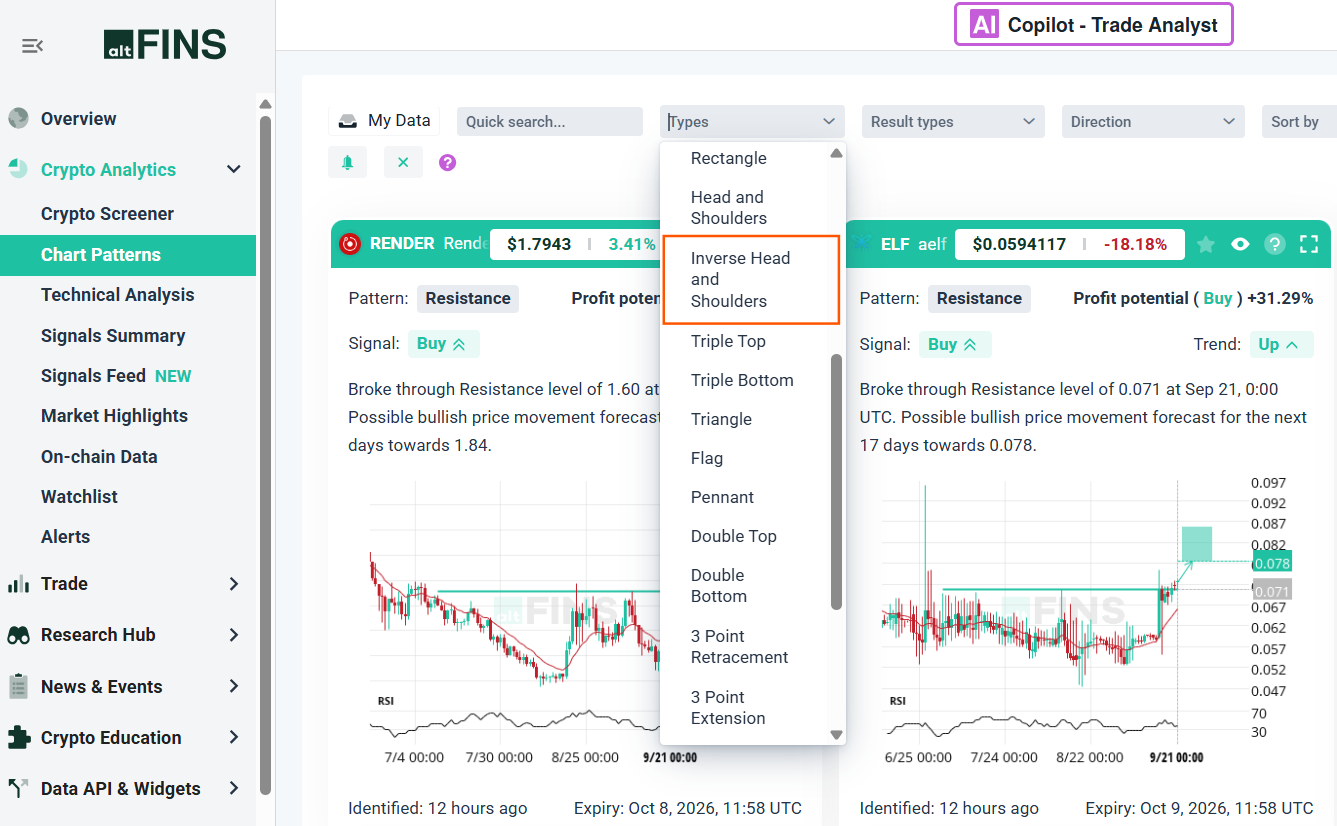
Task: Select the 3 Point Retracement option
Action: point(740,647)
